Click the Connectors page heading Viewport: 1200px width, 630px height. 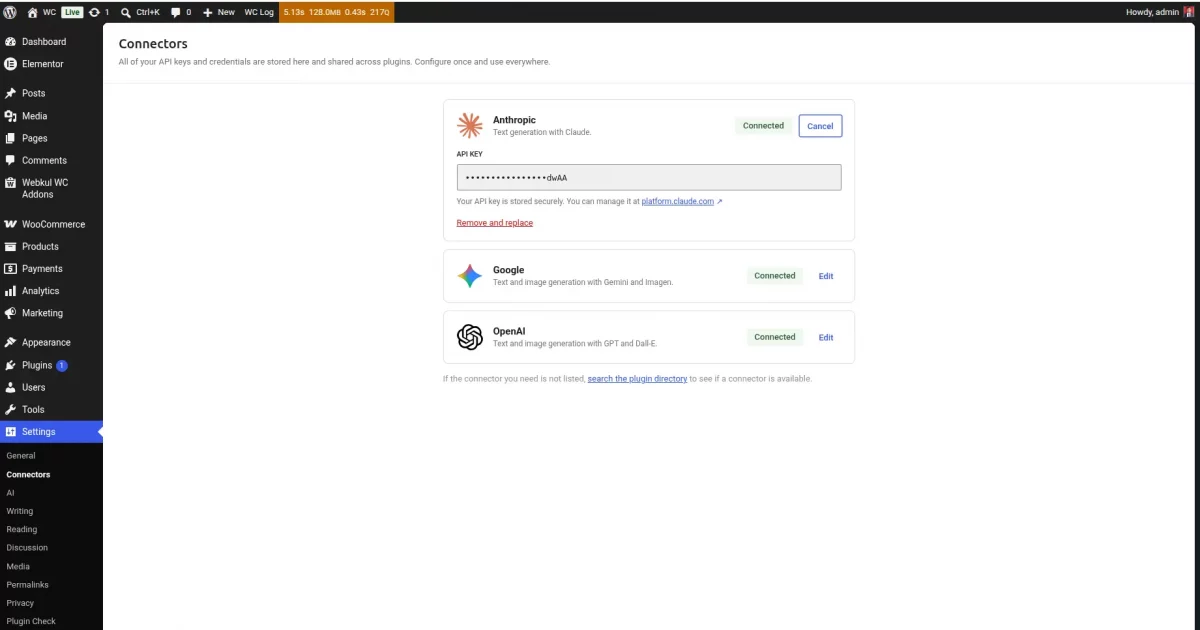click(153, 44)
